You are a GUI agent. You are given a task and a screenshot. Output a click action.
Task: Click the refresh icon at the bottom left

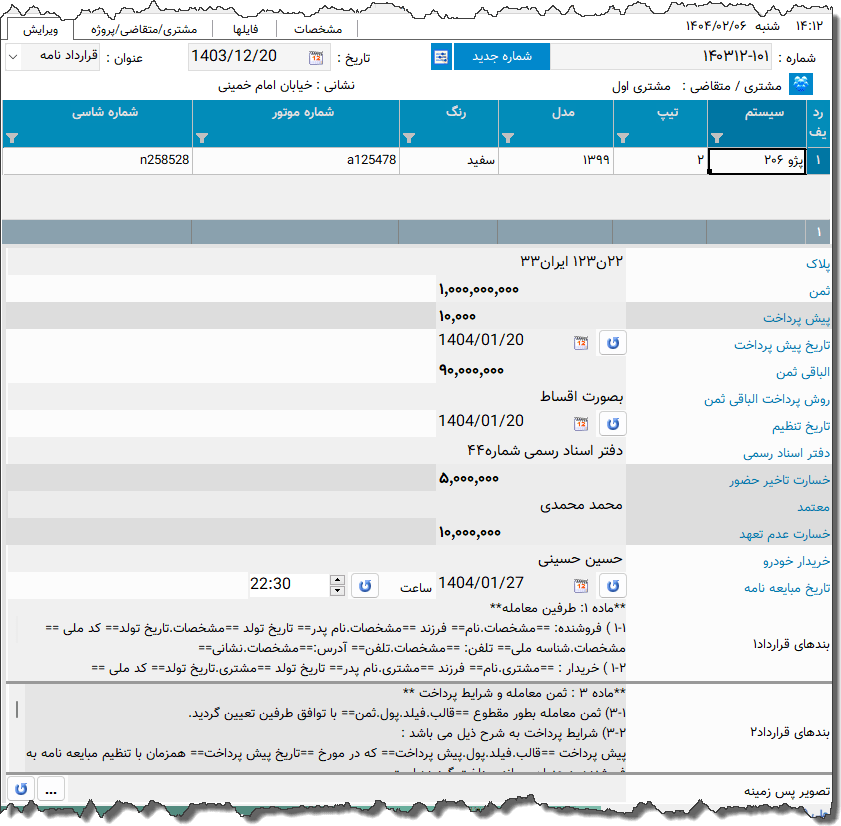click(20, 788)
